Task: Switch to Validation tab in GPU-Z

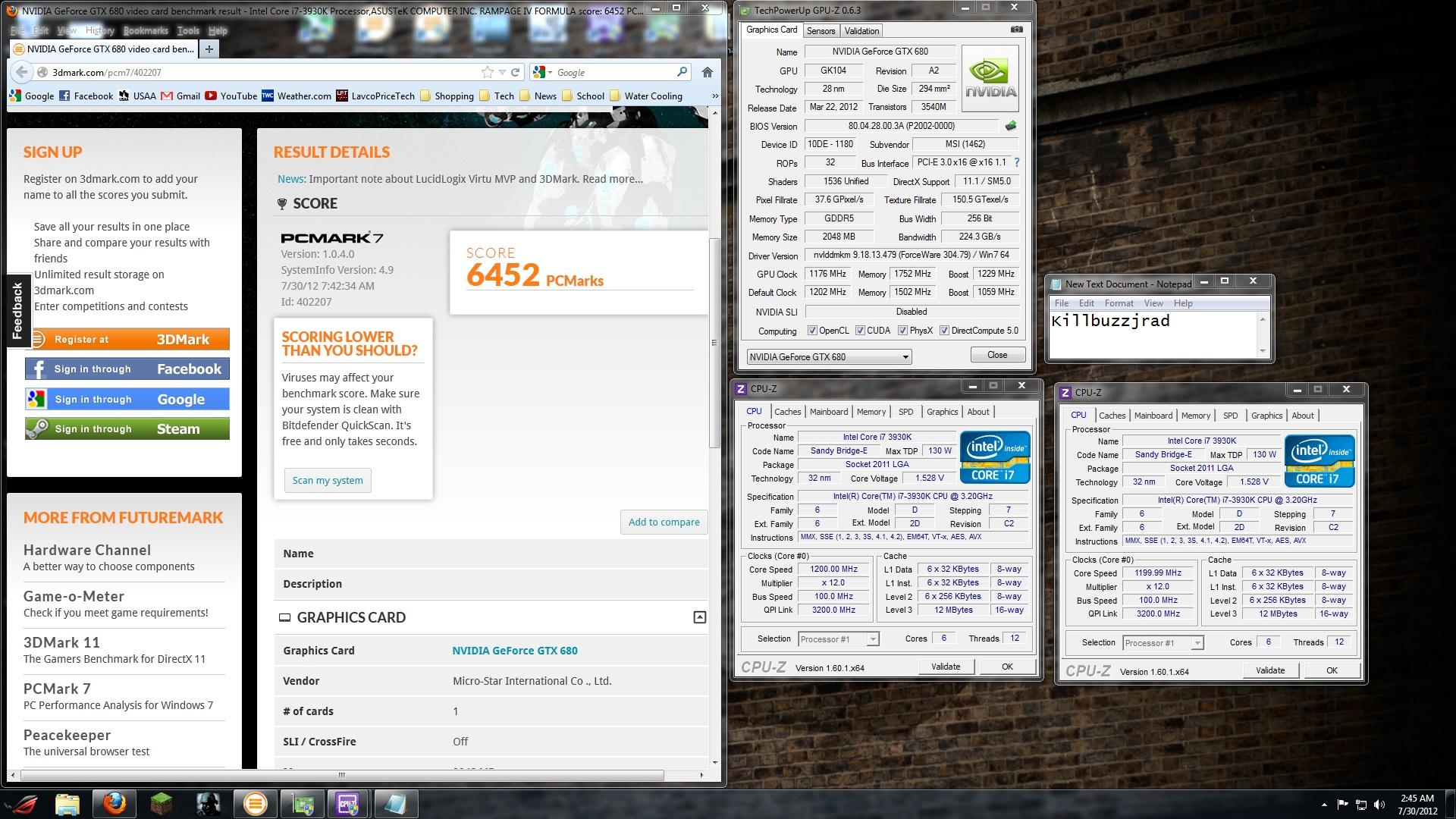Action: [862, 31]
